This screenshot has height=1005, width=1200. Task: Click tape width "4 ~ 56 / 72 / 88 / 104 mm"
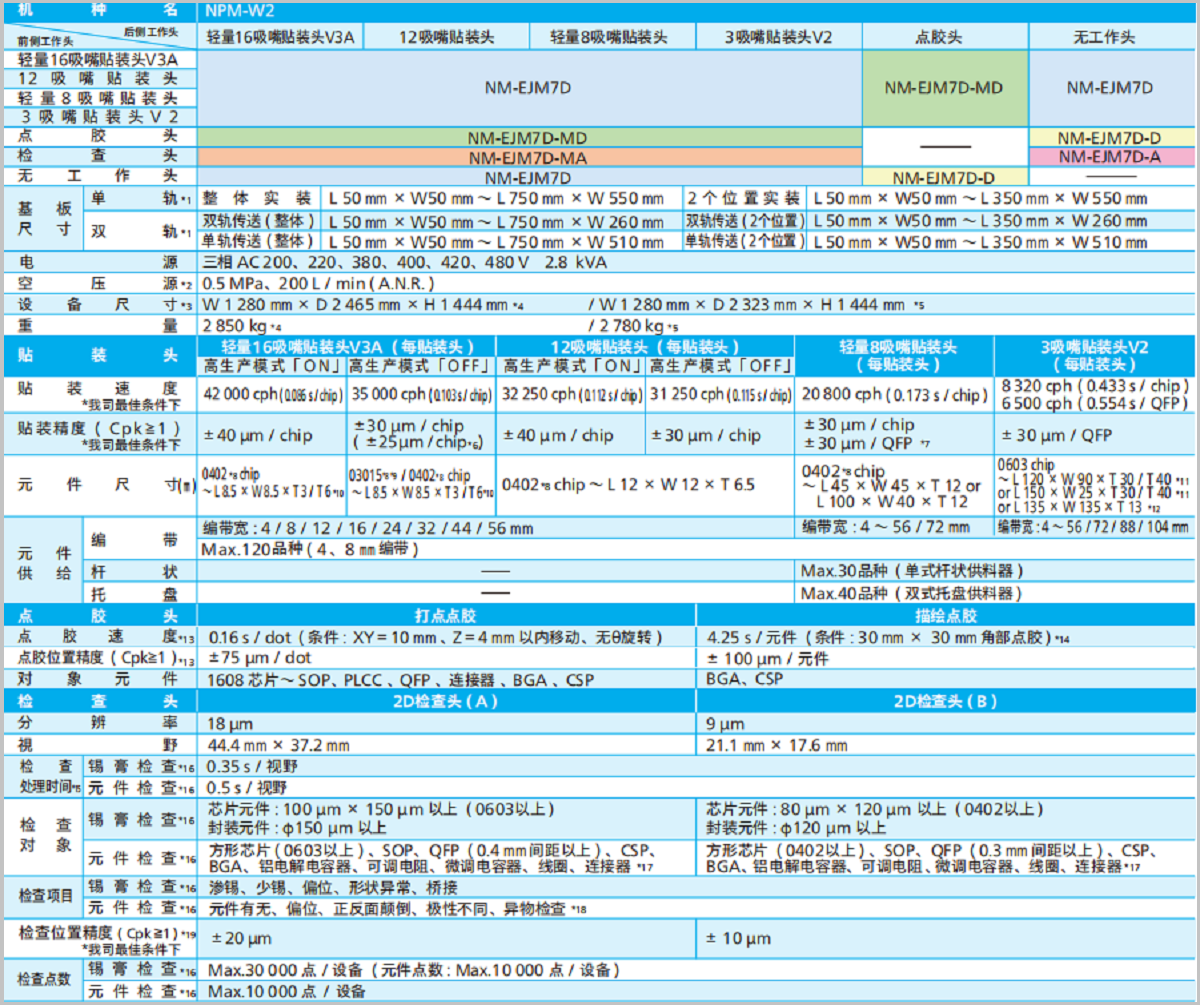(x=1114, y=527)
